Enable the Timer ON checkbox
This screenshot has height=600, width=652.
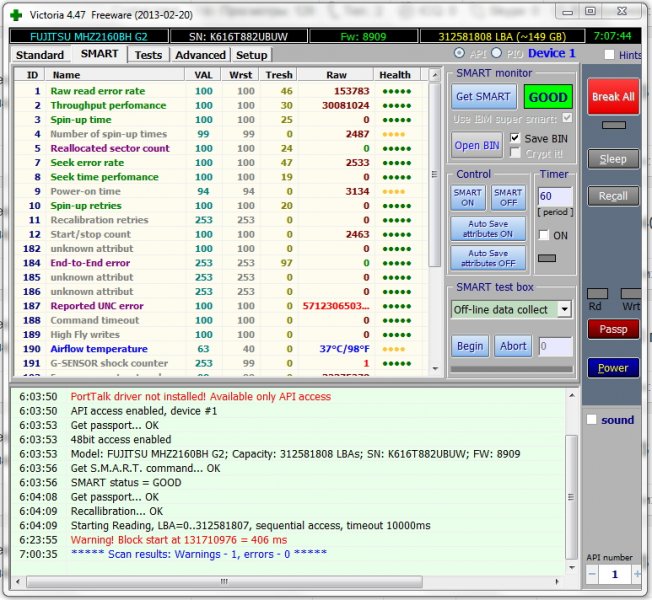tap(543, 235)
